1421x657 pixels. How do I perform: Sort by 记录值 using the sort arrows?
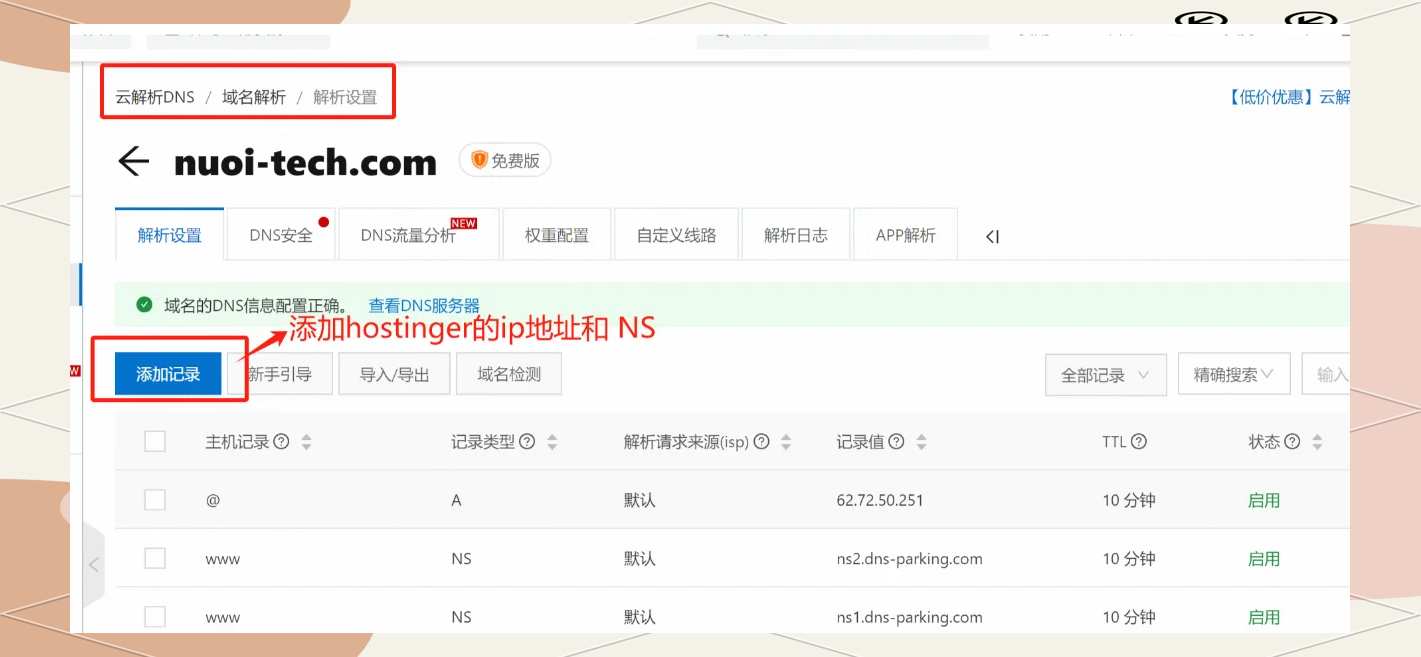[921, 442]
